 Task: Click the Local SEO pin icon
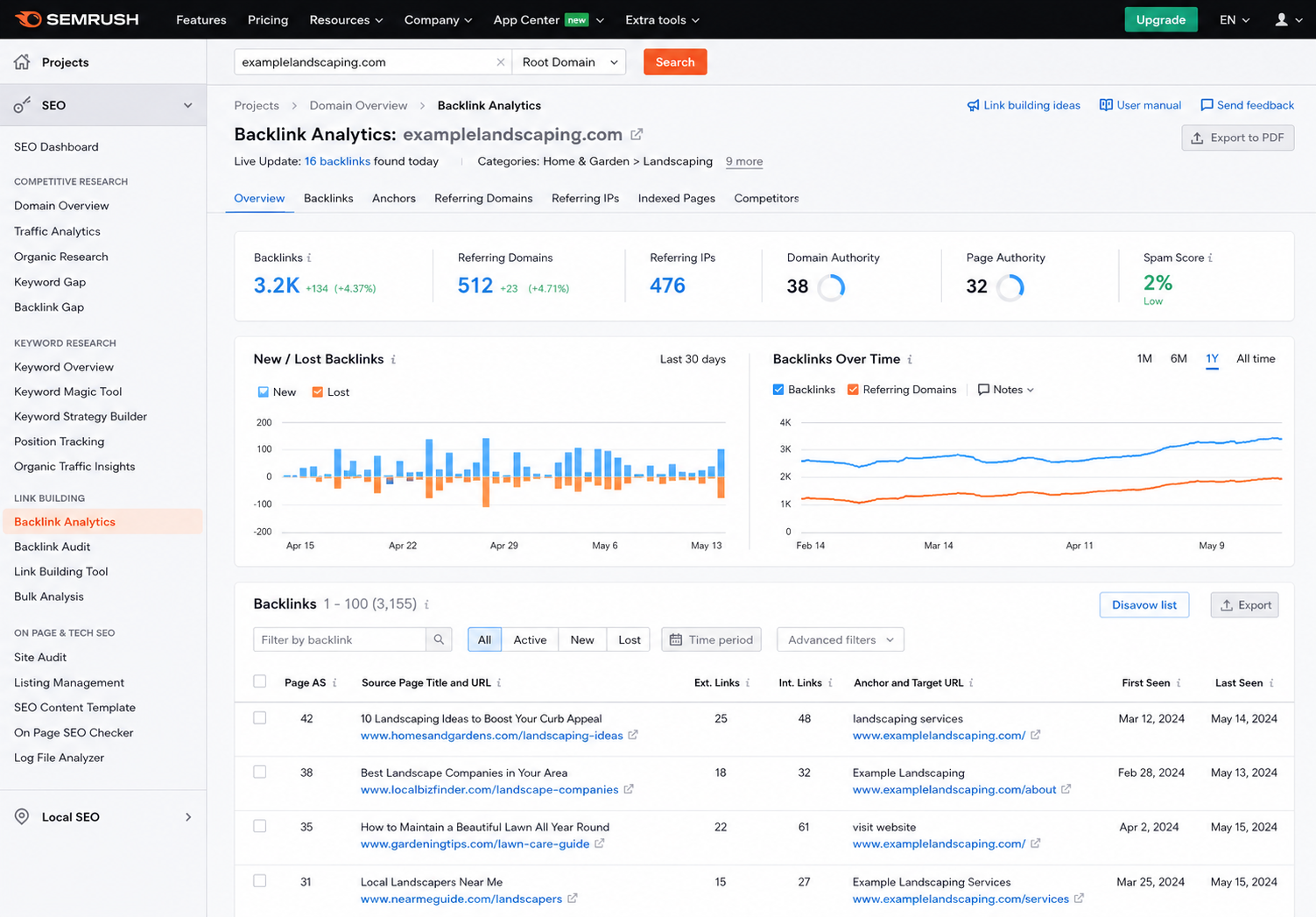[22, 816]
